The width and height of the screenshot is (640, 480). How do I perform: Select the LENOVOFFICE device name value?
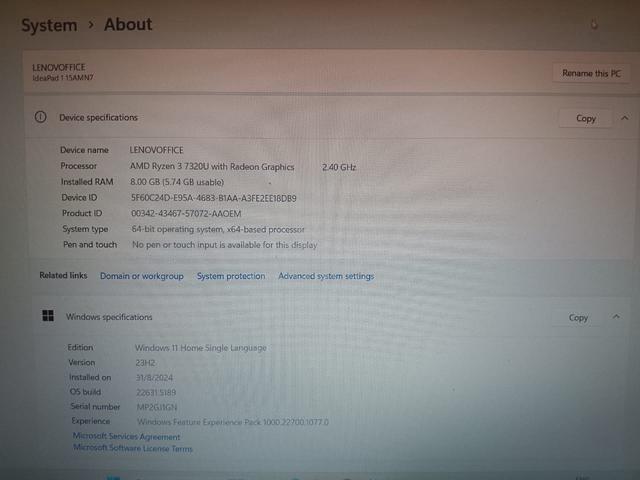(x=156, y=150)
